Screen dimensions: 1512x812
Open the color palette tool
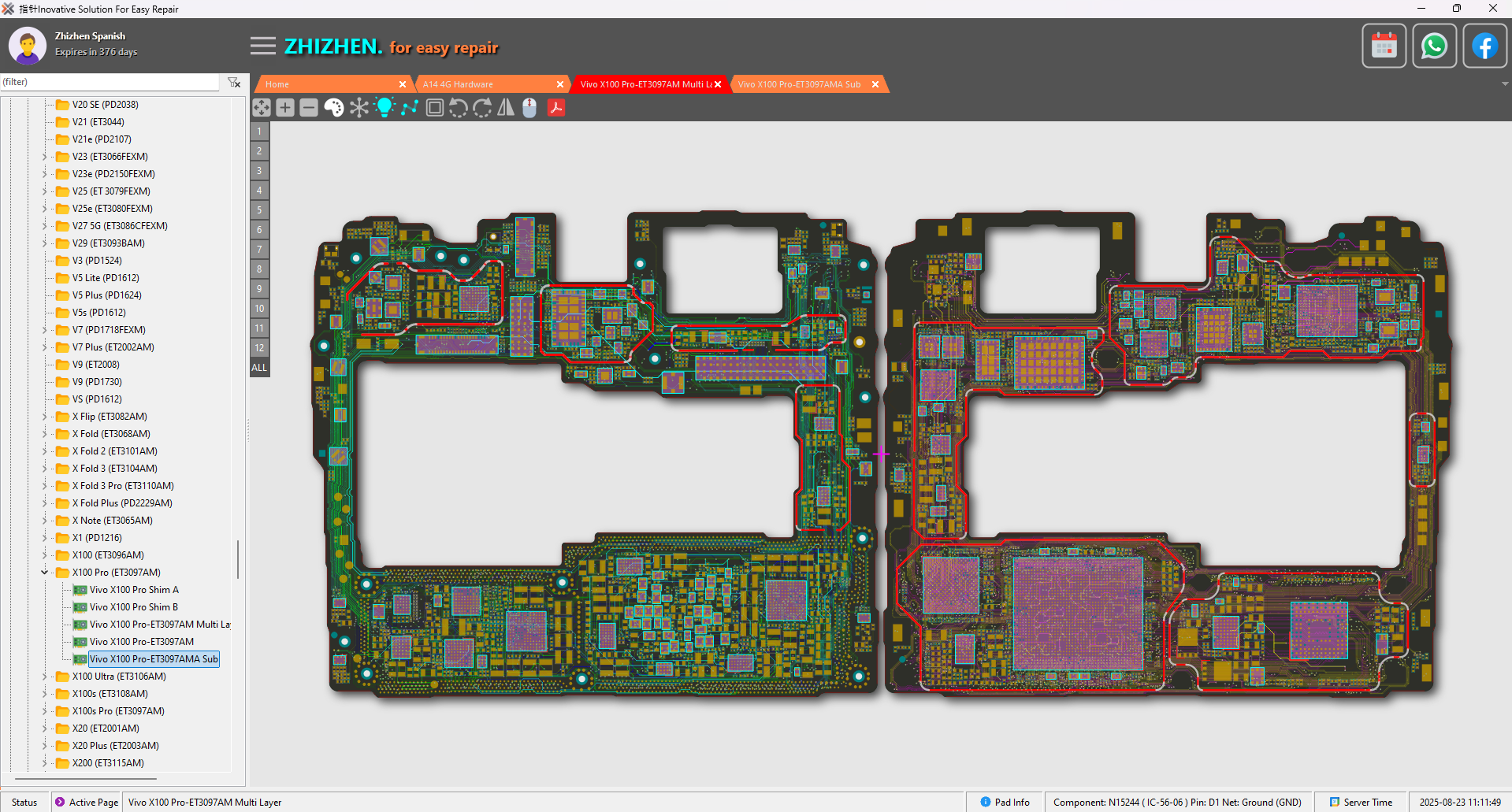pos(334,108)
